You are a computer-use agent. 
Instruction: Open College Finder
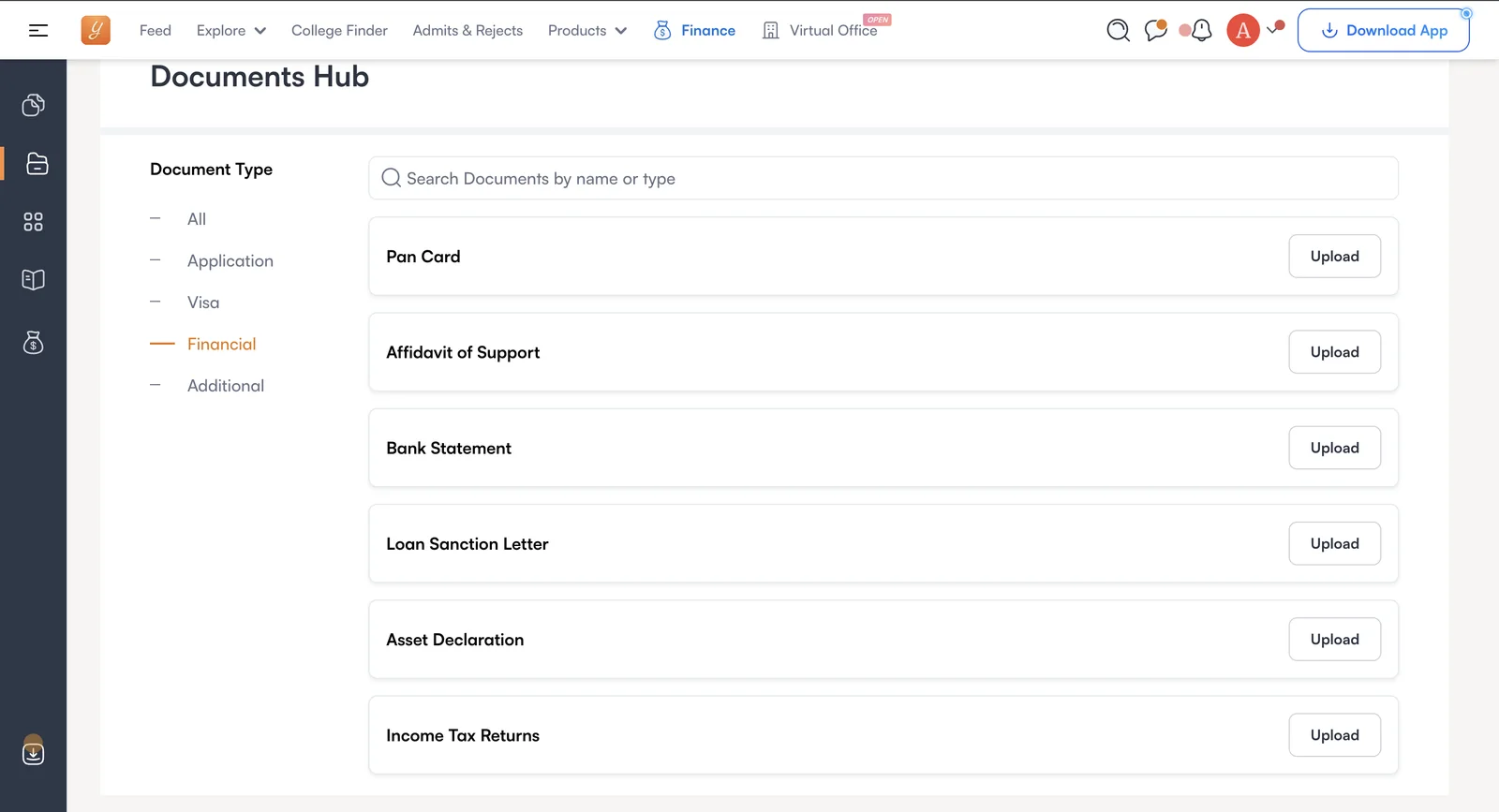tap(339, 31)
